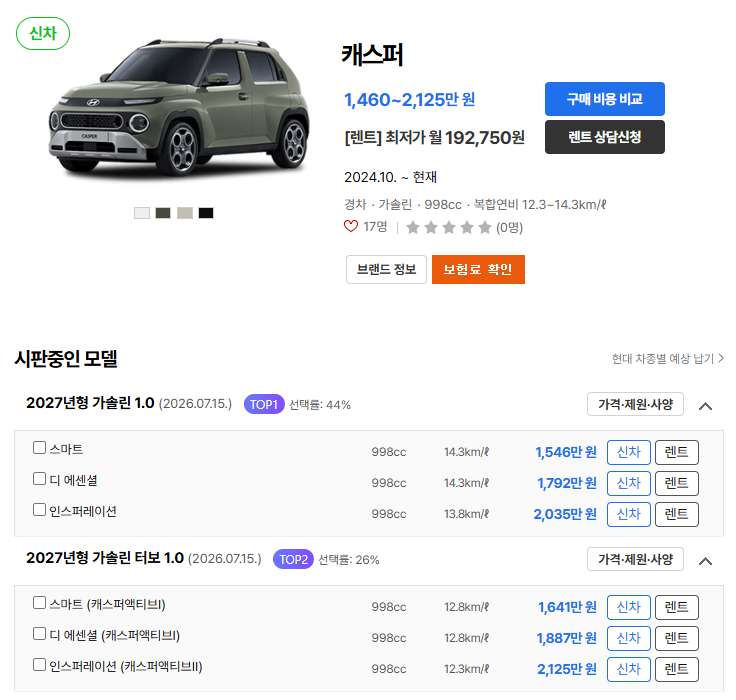Open 가격·제원·사양 for 가솔린 1.0
Image resolution: width=736 pixels, height=700 pixels.
point(635,404)
